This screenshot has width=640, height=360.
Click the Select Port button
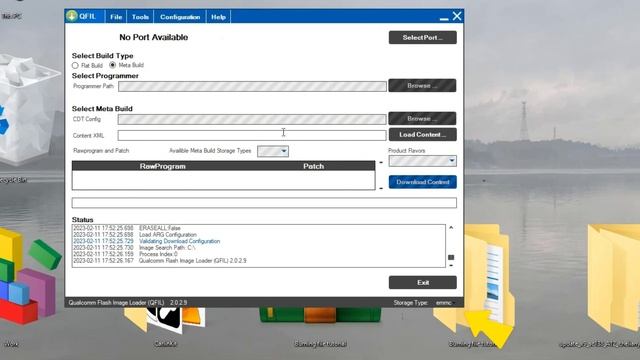(x=422, y=38)
